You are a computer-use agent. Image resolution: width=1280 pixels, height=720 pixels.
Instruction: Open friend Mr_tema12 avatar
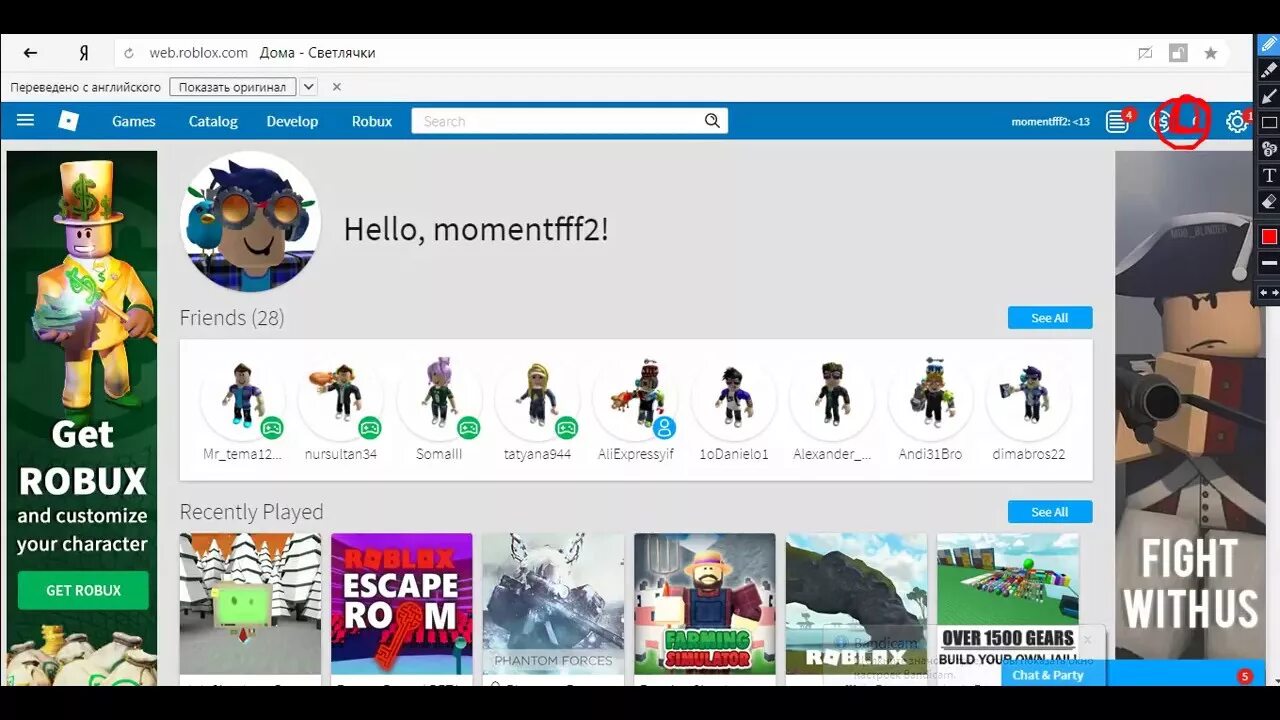coord(243,397)
